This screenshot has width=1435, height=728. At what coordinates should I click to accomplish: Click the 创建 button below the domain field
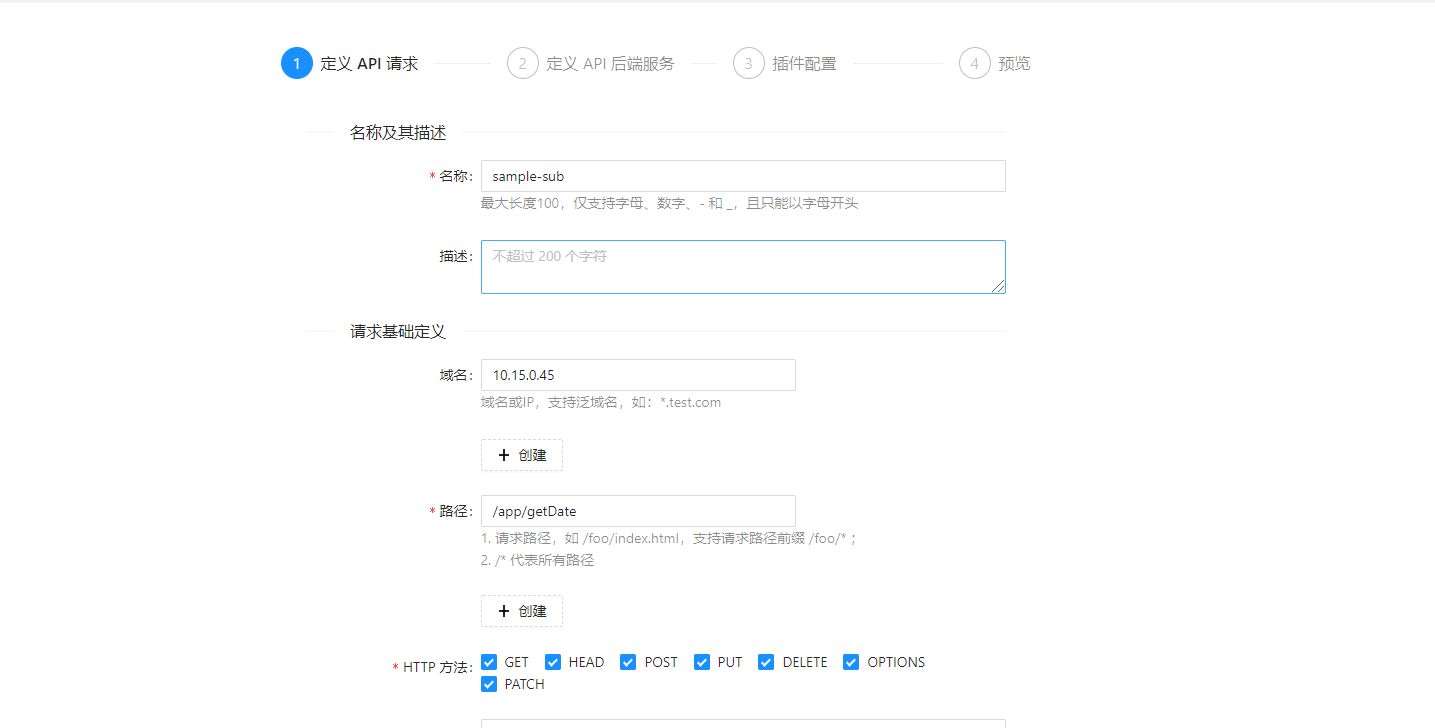click(521, 455)
